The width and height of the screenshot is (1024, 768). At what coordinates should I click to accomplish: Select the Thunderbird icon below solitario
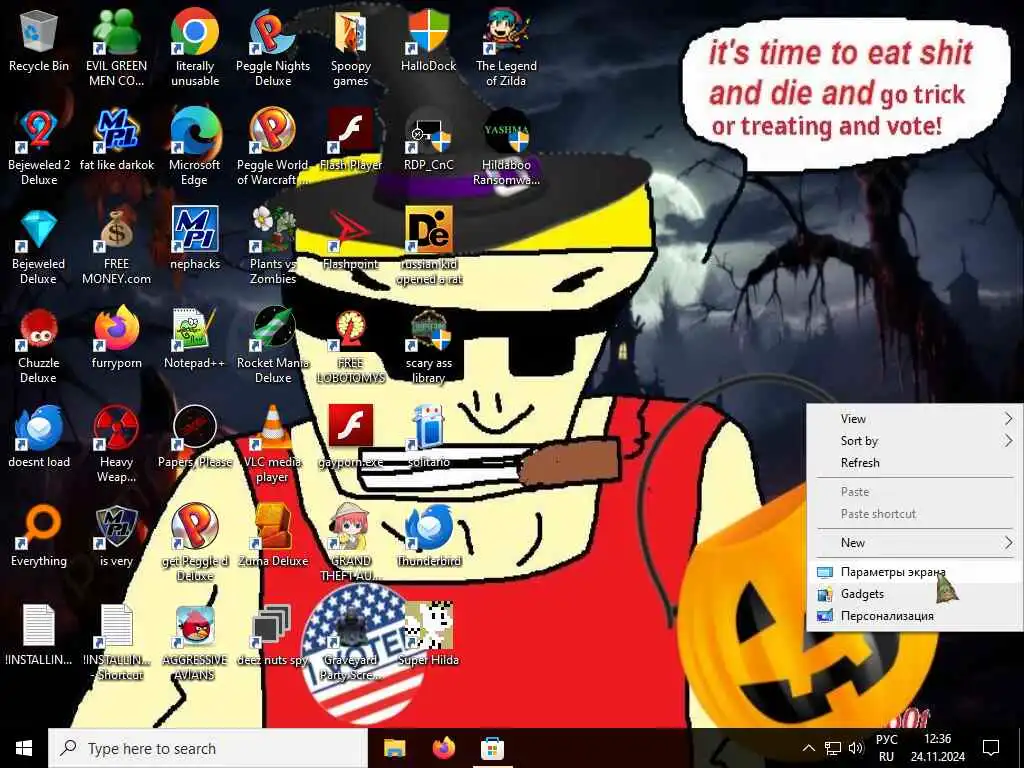[x=428, y=528]
